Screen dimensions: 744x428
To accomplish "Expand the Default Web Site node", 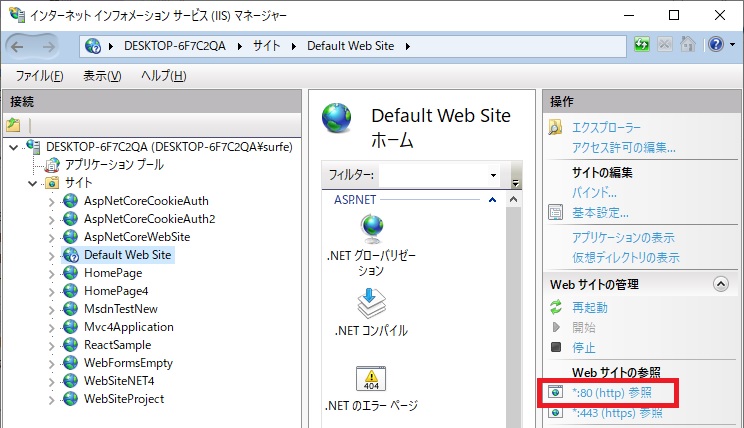I will (52, 256).
